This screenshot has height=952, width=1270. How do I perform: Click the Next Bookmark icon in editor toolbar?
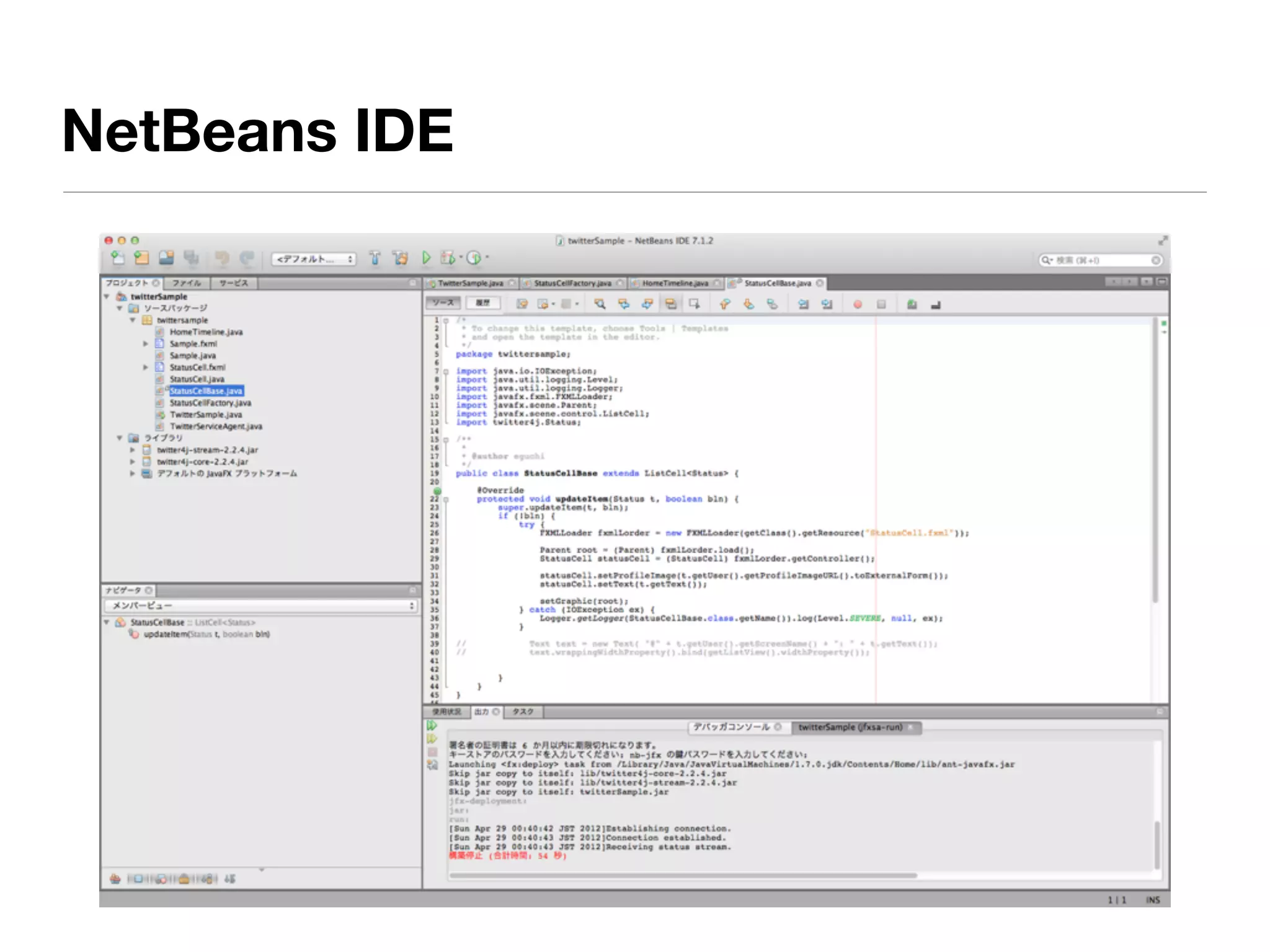[748, 304]
